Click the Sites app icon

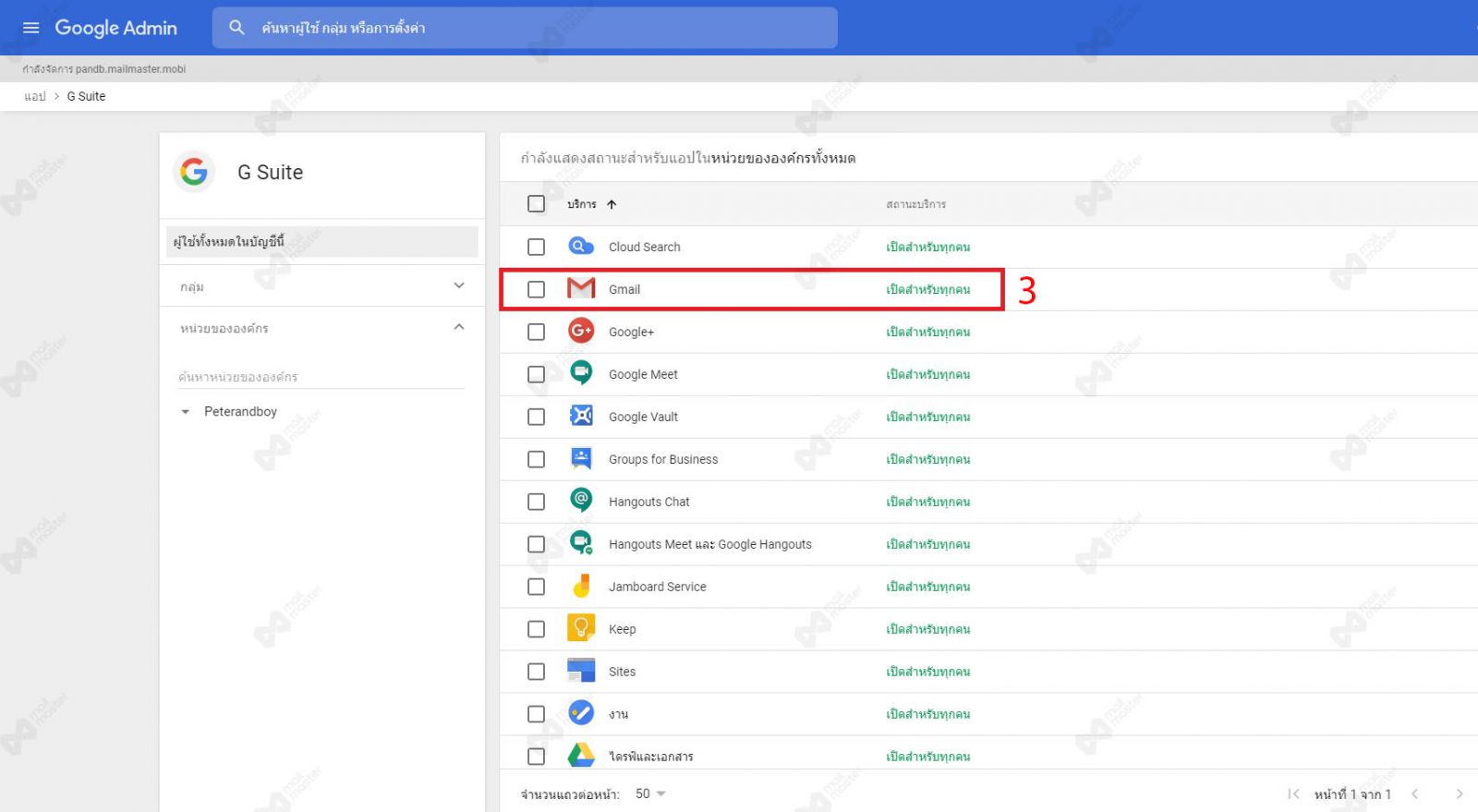click(581, 671)
